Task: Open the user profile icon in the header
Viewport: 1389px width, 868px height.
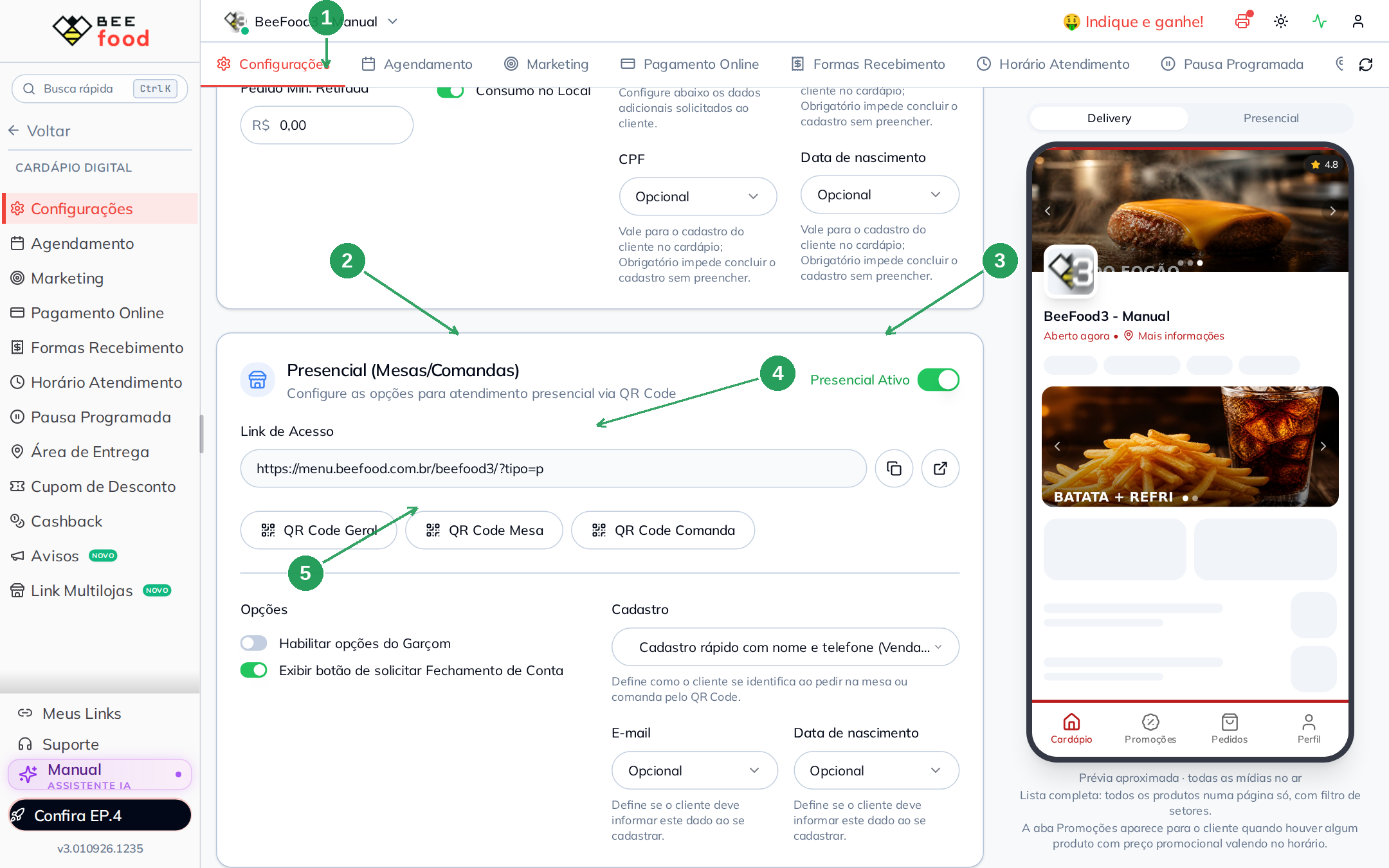Action: click(1358, 21)
